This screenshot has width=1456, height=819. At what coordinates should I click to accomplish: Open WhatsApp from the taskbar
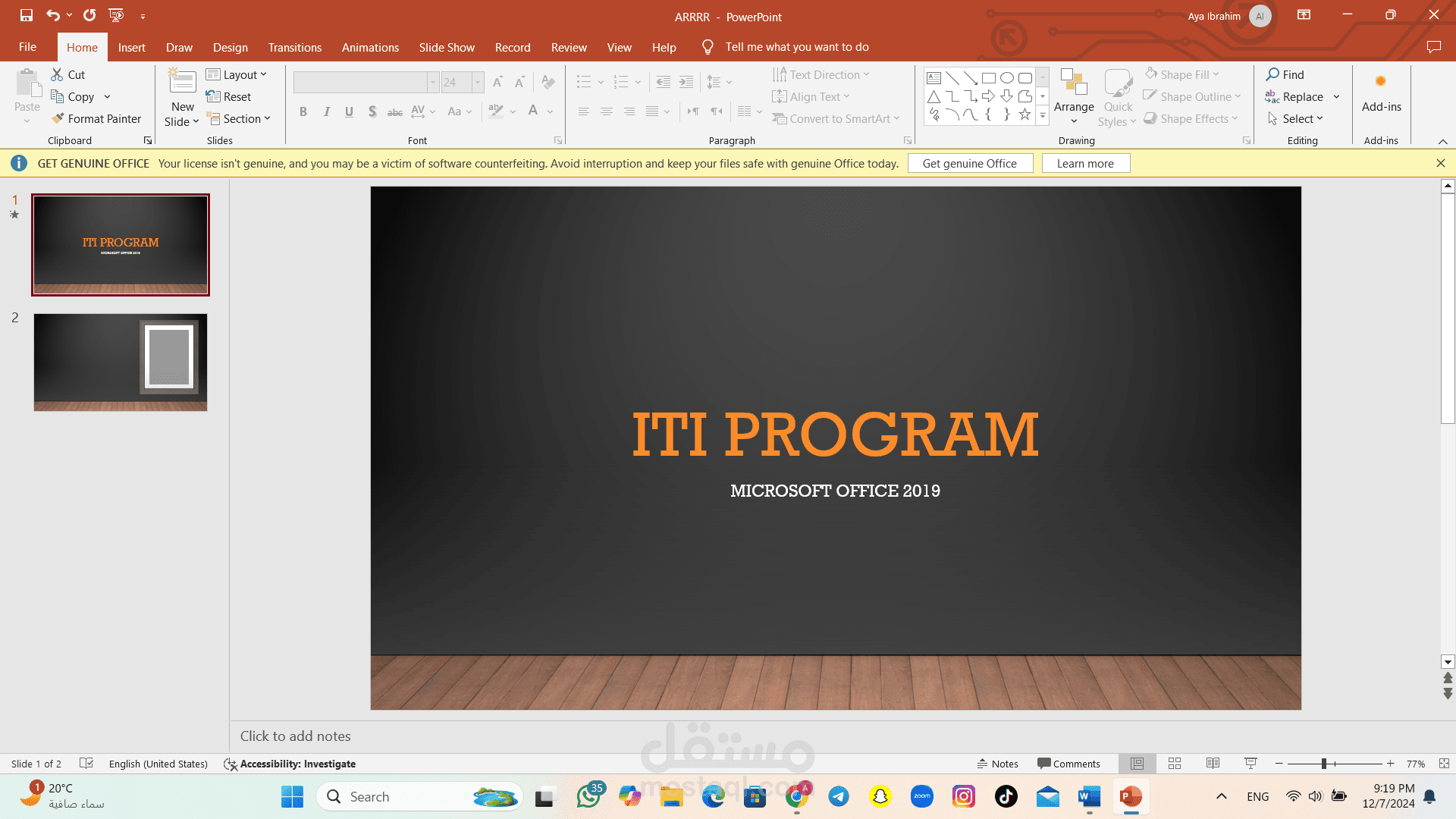(x=588, y=796)
